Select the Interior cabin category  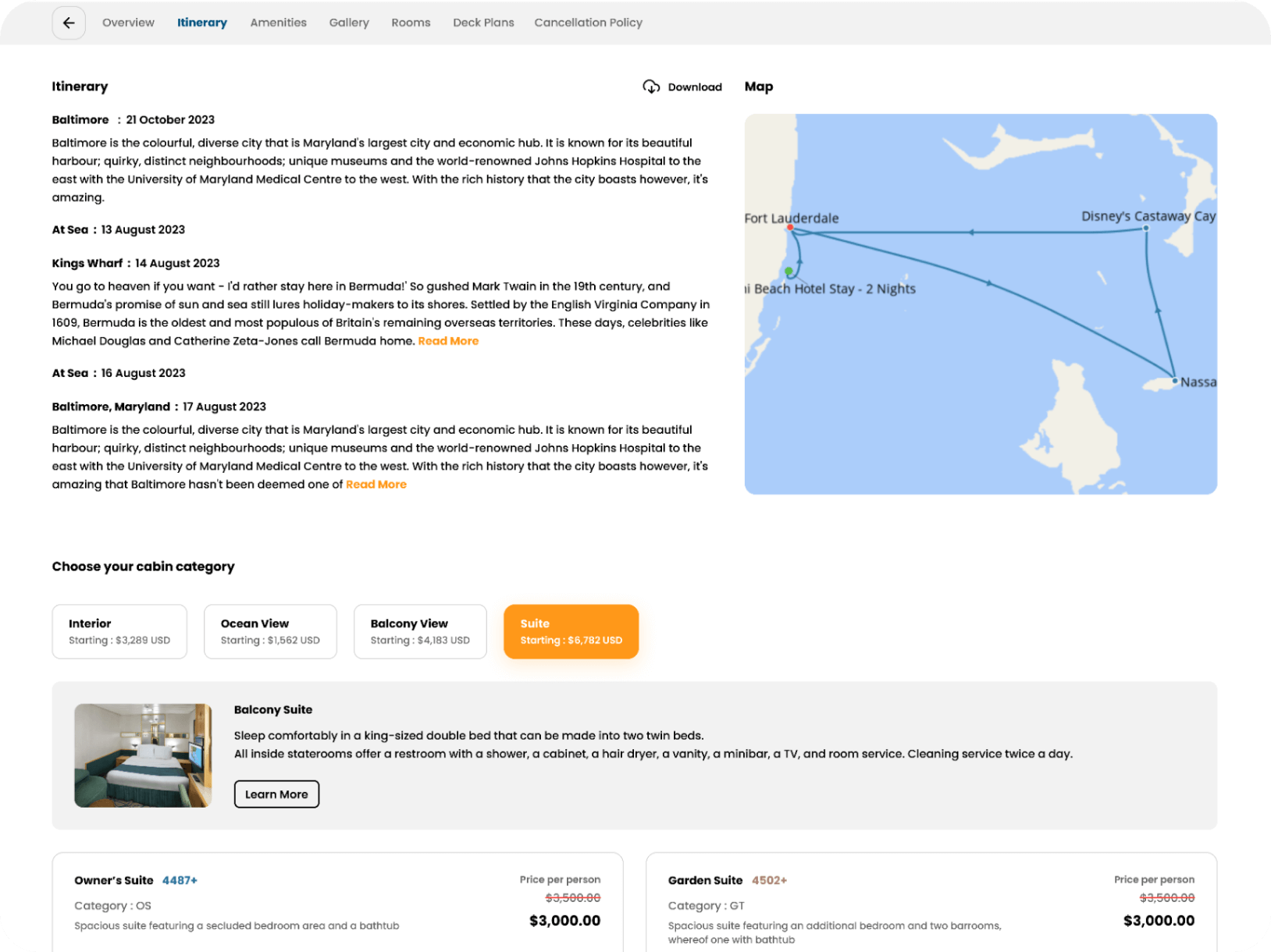tap(119, 631)
